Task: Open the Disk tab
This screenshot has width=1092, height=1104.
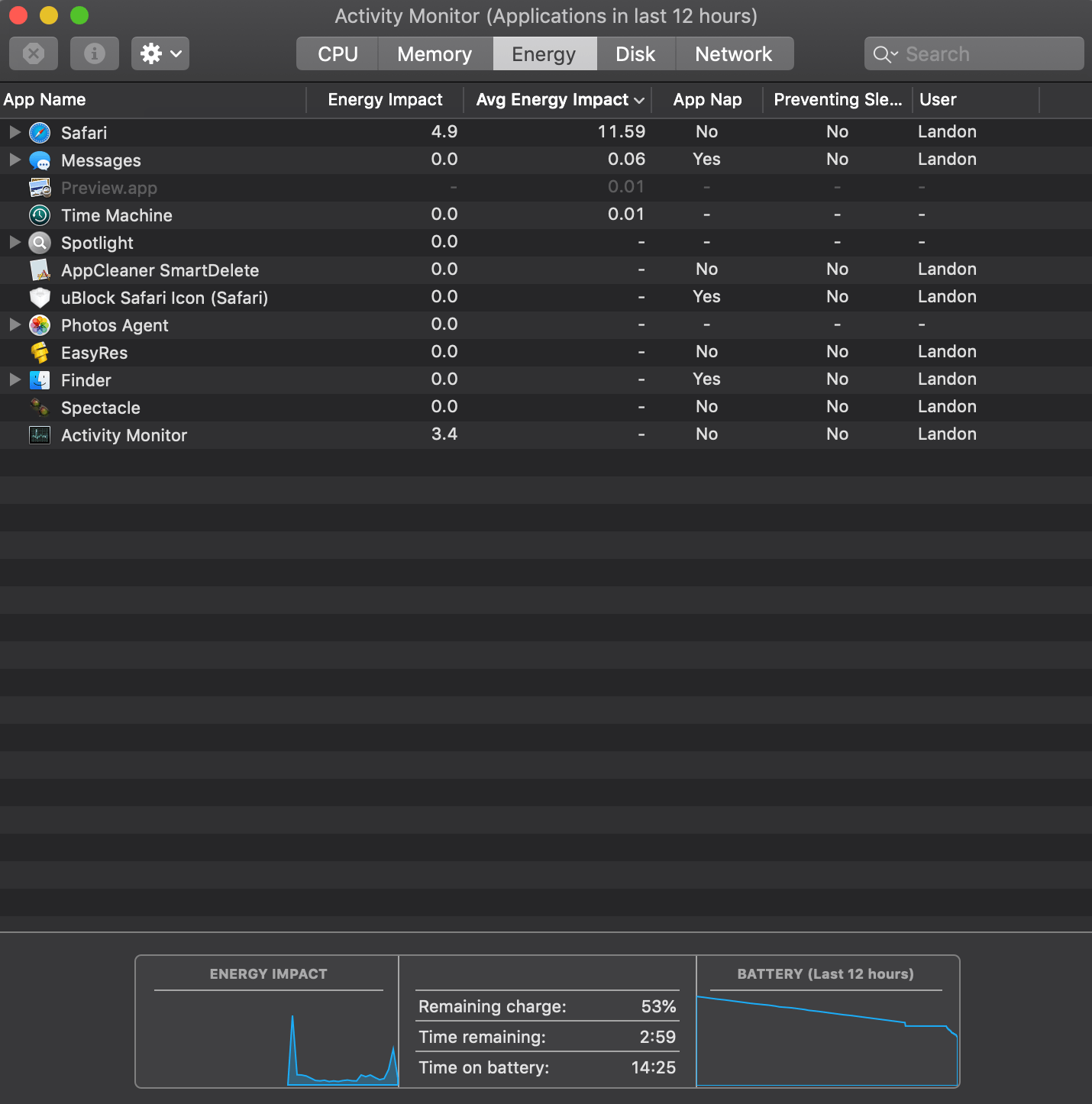Action: 635,53
